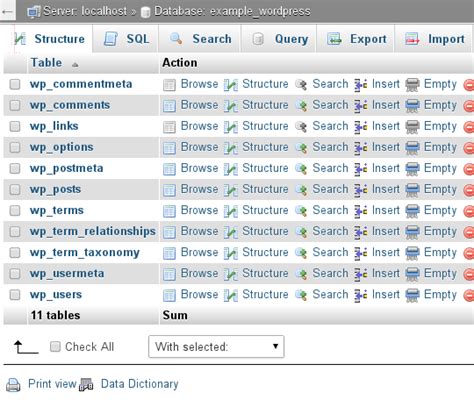
Task: Open the wp_term_relationships table link
Action: [x=93, y=231]
